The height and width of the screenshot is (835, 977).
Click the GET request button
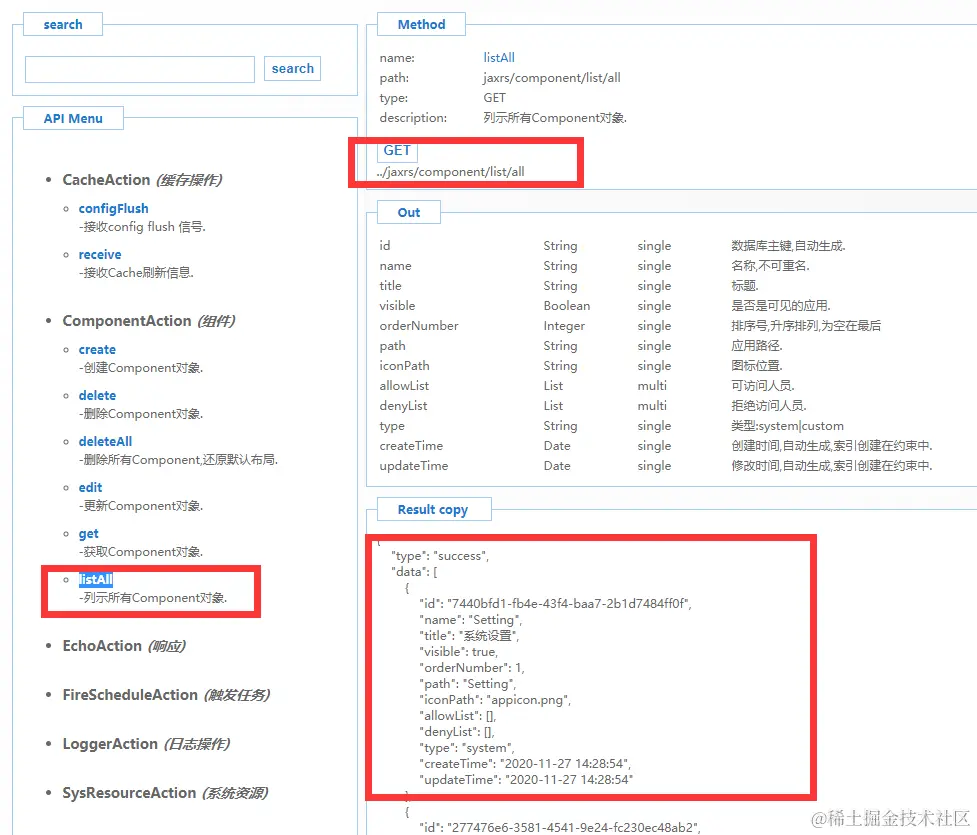(397, 151)
